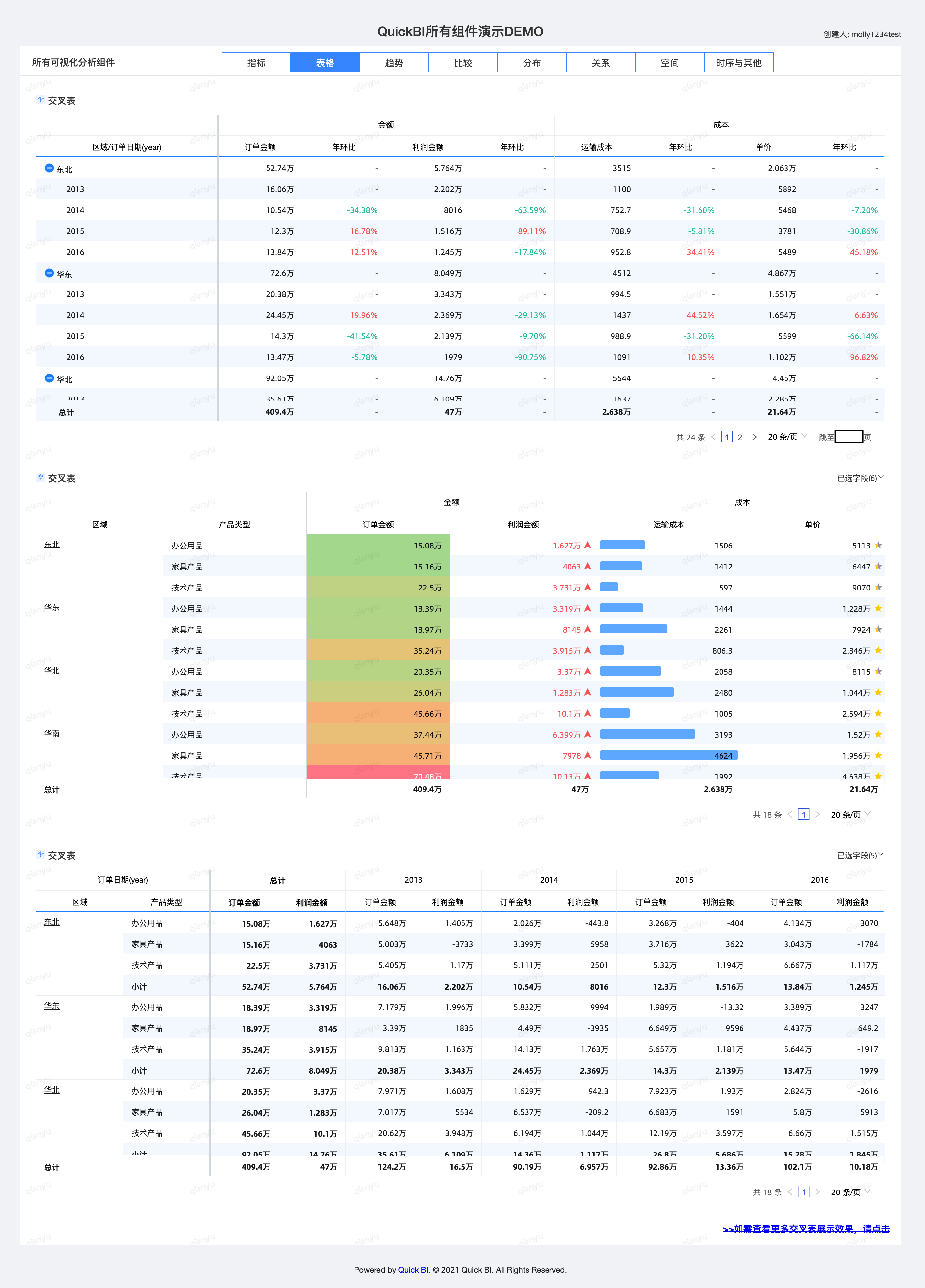Image resolution: width=925 pixels, height=1288 pixels.
Task: Click cross-table icon beside third 交叉表 title
Action: coord(40,855)
